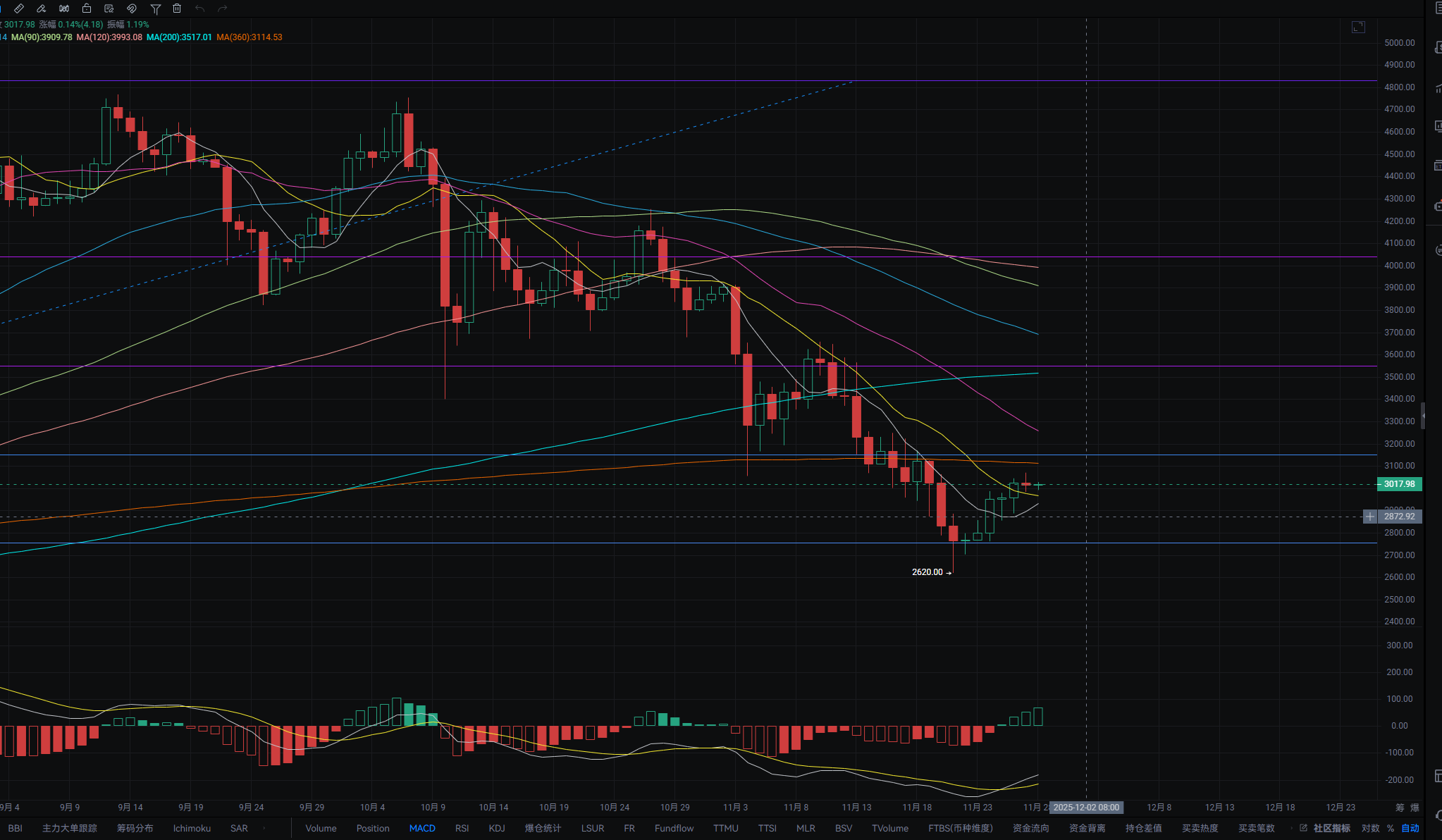1442x840 pixels.
Task: Select the RSI indicator tab
Action: [x=462, y=828]
